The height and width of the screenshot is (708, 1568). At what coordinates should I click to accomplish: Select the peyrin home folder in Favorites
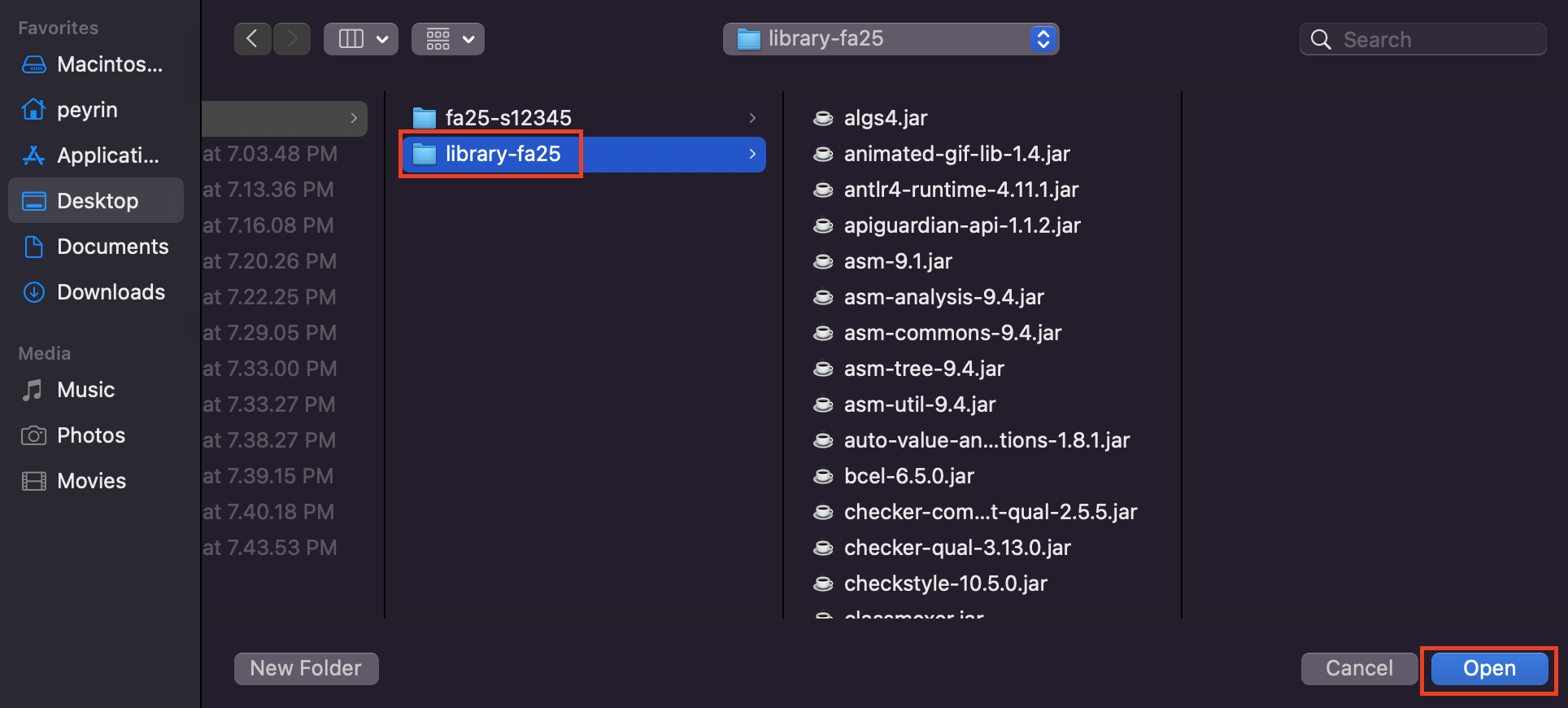point(89,110)
